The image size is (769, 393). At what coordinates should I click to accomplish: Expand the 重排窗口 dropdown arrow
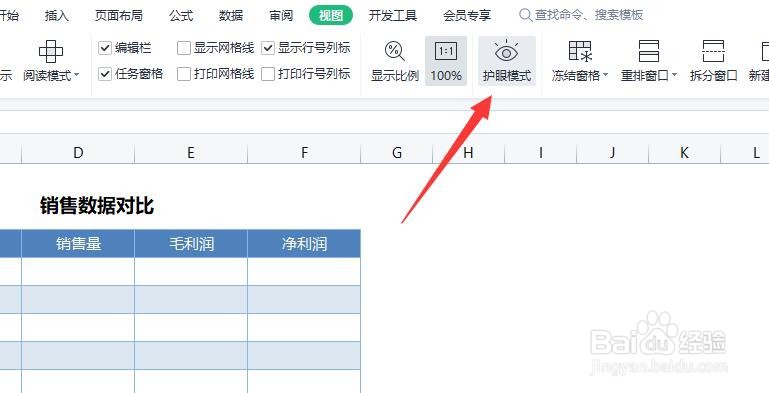tap(674, 76)
